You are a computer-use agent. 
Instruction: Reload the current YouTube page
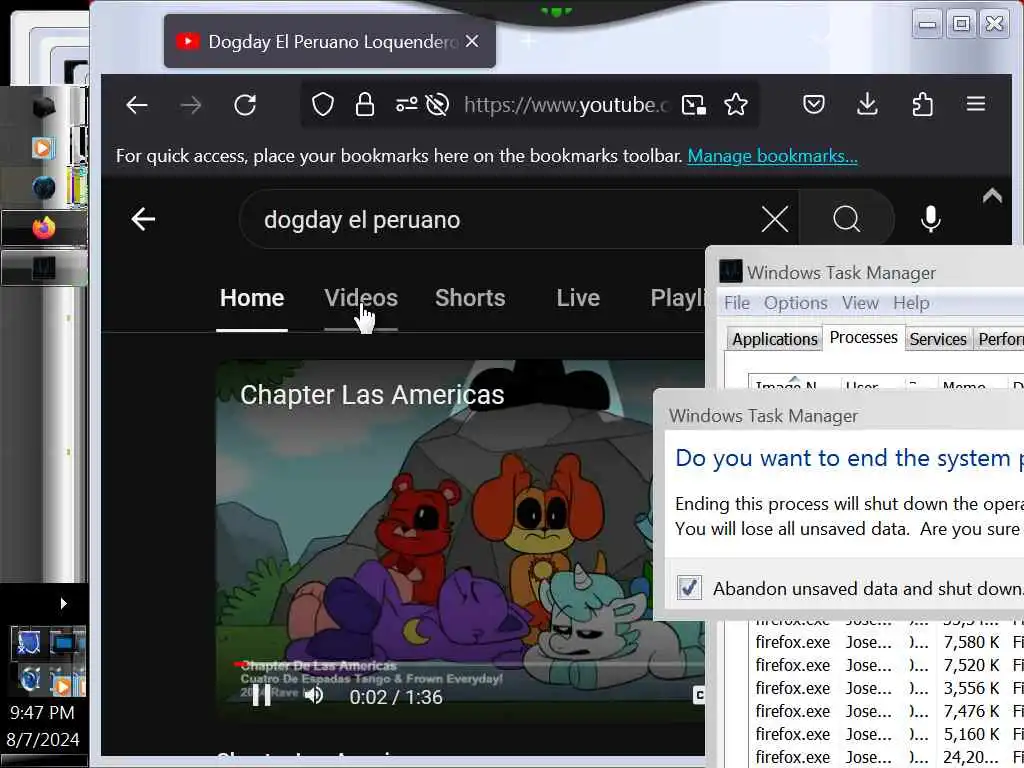245,104
